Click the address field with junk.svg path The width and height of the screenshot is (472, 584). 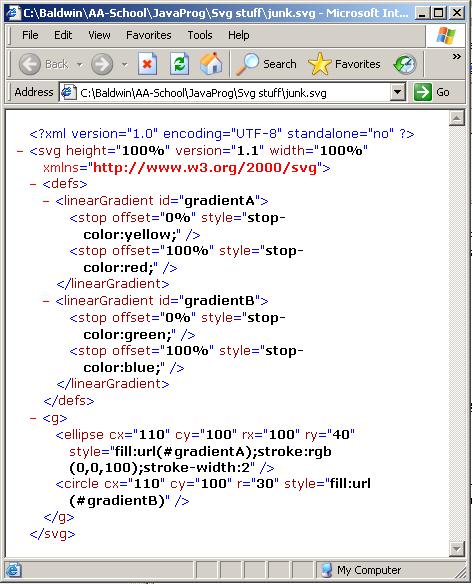tap(225, 92)
